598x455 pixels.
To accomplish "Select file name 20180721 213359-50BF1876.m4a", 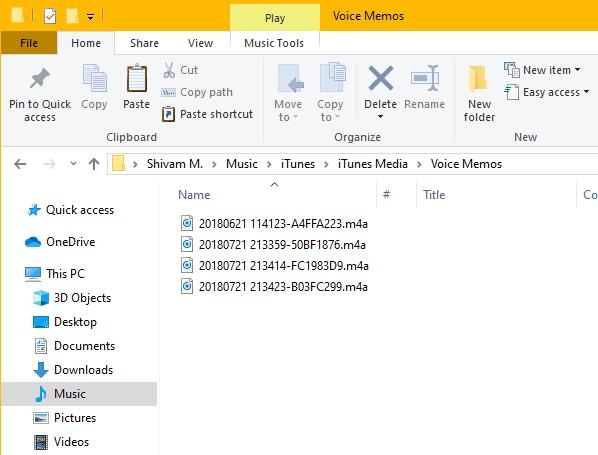I will coord(282,245).
